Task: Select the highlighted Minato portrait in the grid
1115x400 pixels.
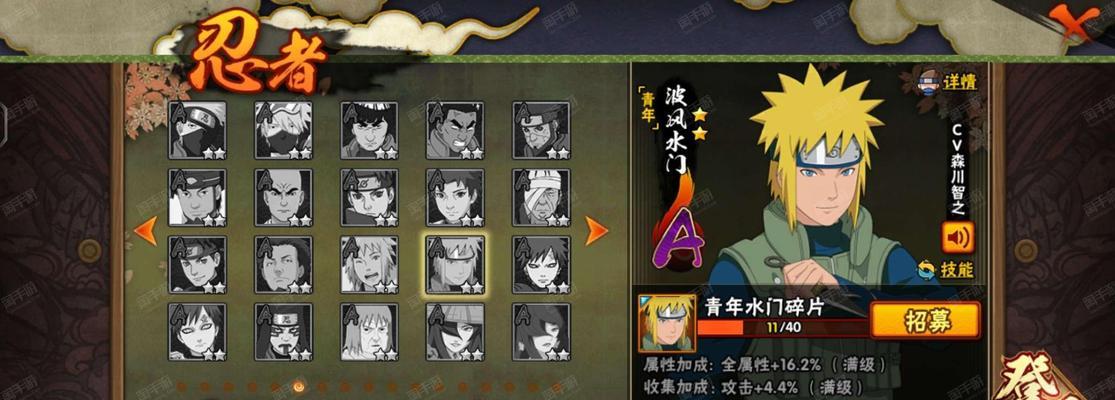Action: (455, 265)
